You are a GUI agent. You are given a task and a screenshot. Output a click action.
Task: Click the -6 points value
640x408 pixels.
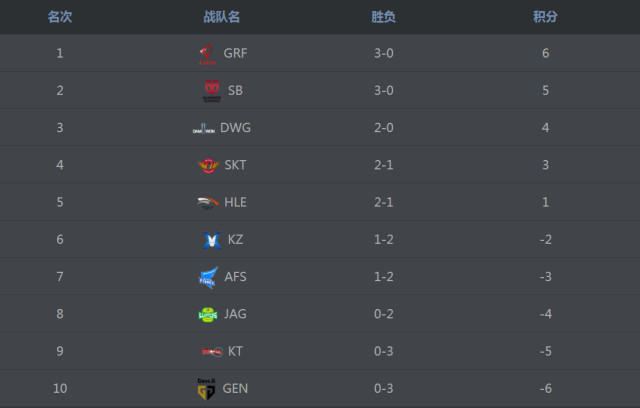click(x=546, y=388)
